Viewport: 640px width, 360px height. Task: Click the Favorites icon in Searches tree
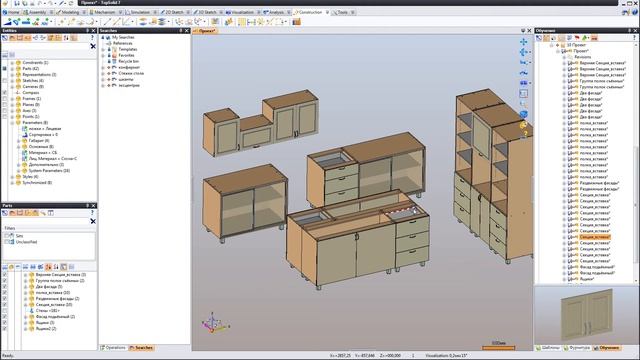[x=115, y=55]
